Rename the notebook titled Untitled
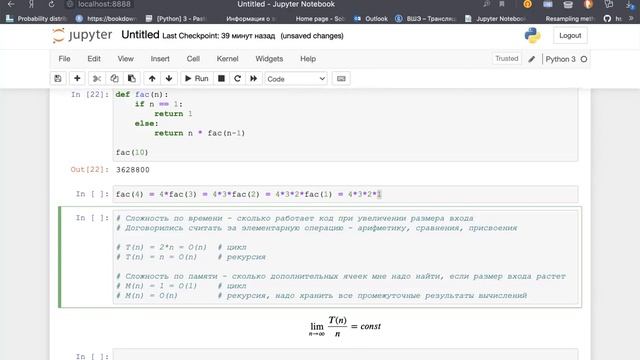640x360 pixels. point(140,35)
